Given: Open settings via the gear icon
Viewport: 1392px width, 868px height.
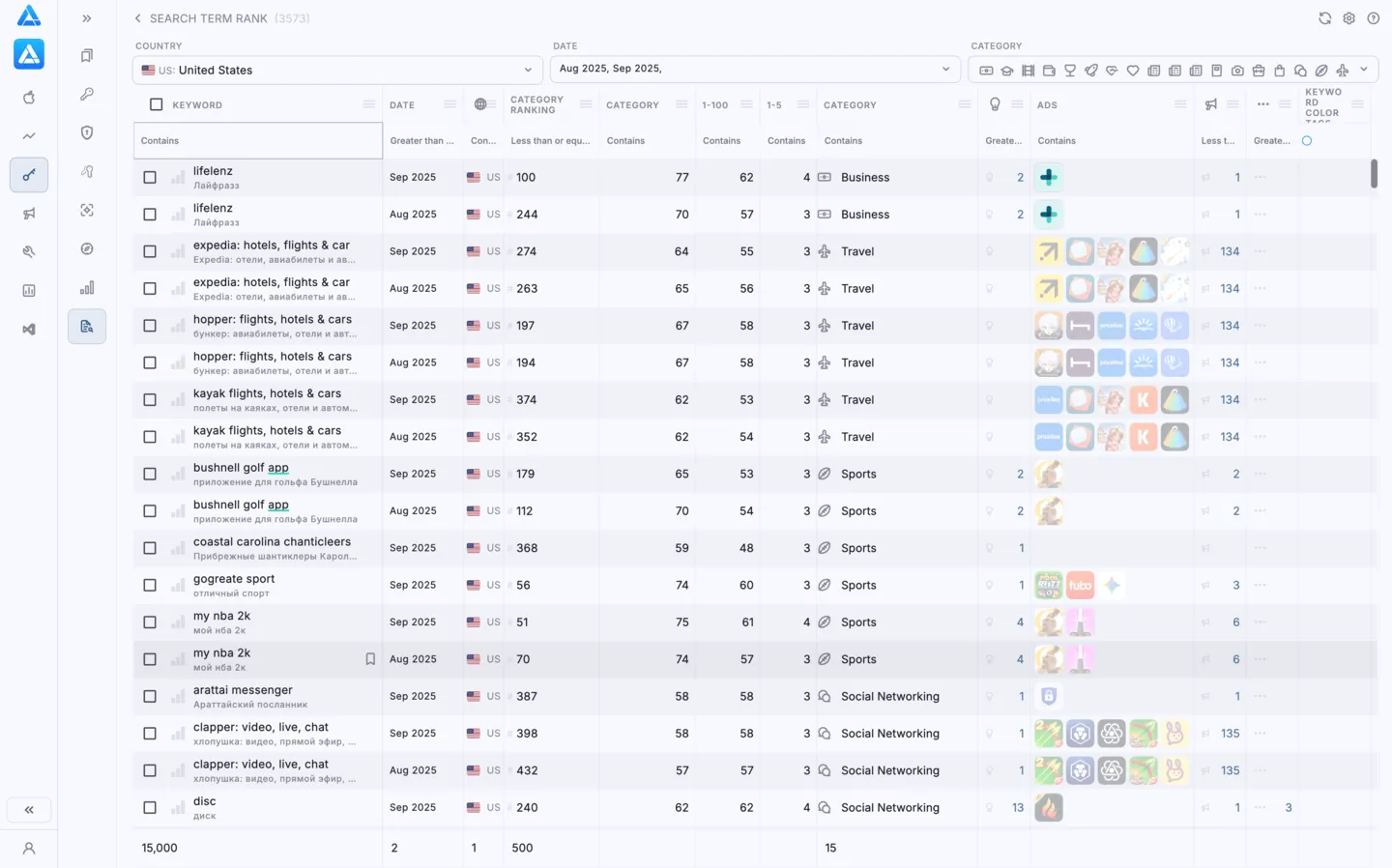Looking at the screenshot, I should (1348, 17).
